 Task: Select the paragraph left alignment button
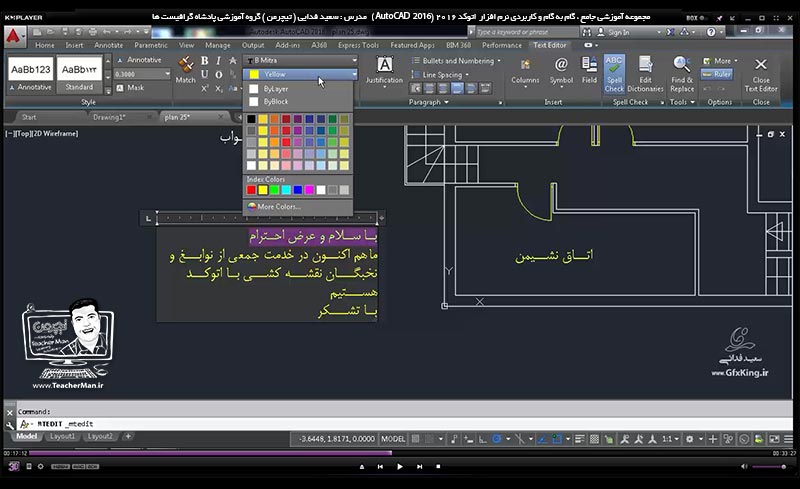(x=430, y=88)
